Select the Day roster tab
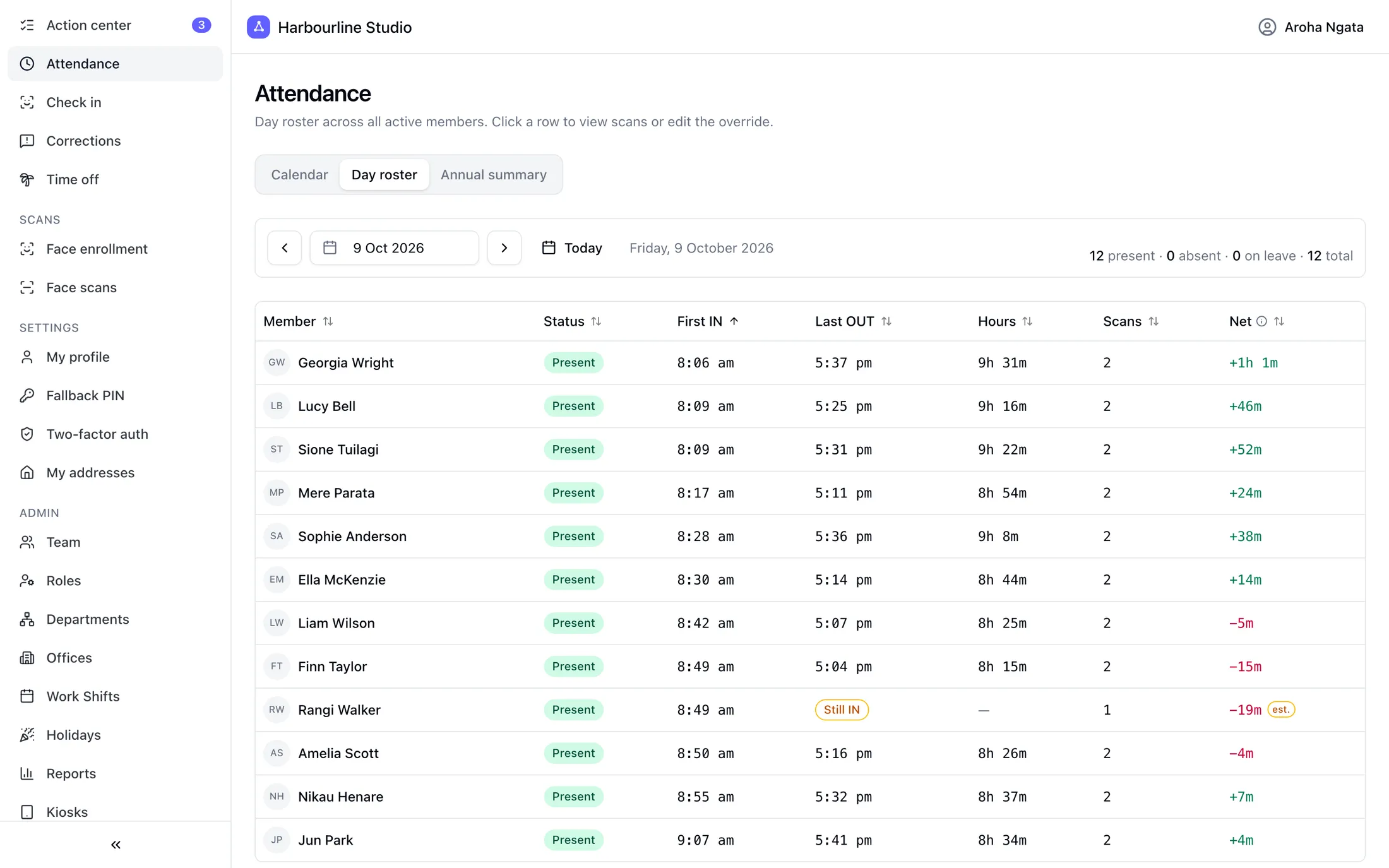1389x868 pixels. pos(384,175)
